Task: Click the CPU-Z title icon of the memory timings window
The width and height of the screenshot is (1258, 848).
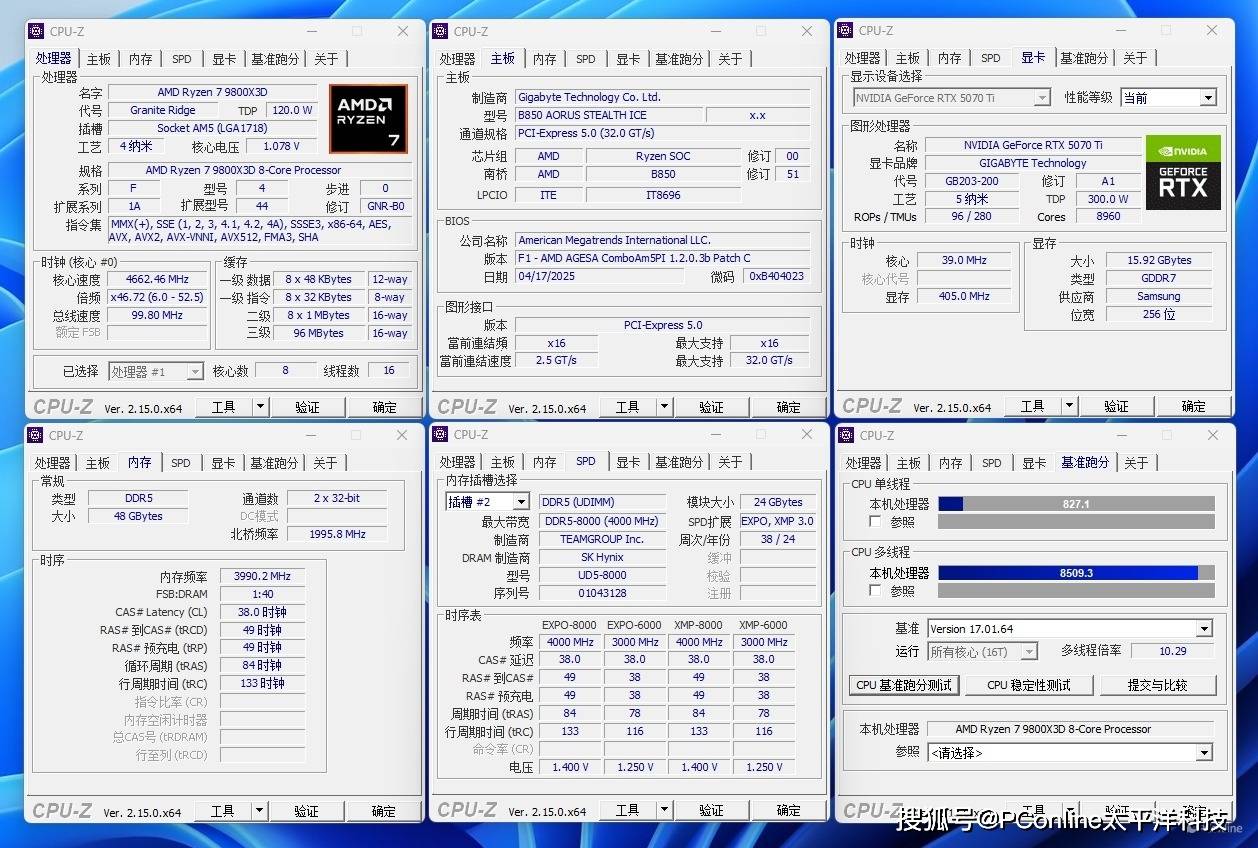Action: pos(36,435)
